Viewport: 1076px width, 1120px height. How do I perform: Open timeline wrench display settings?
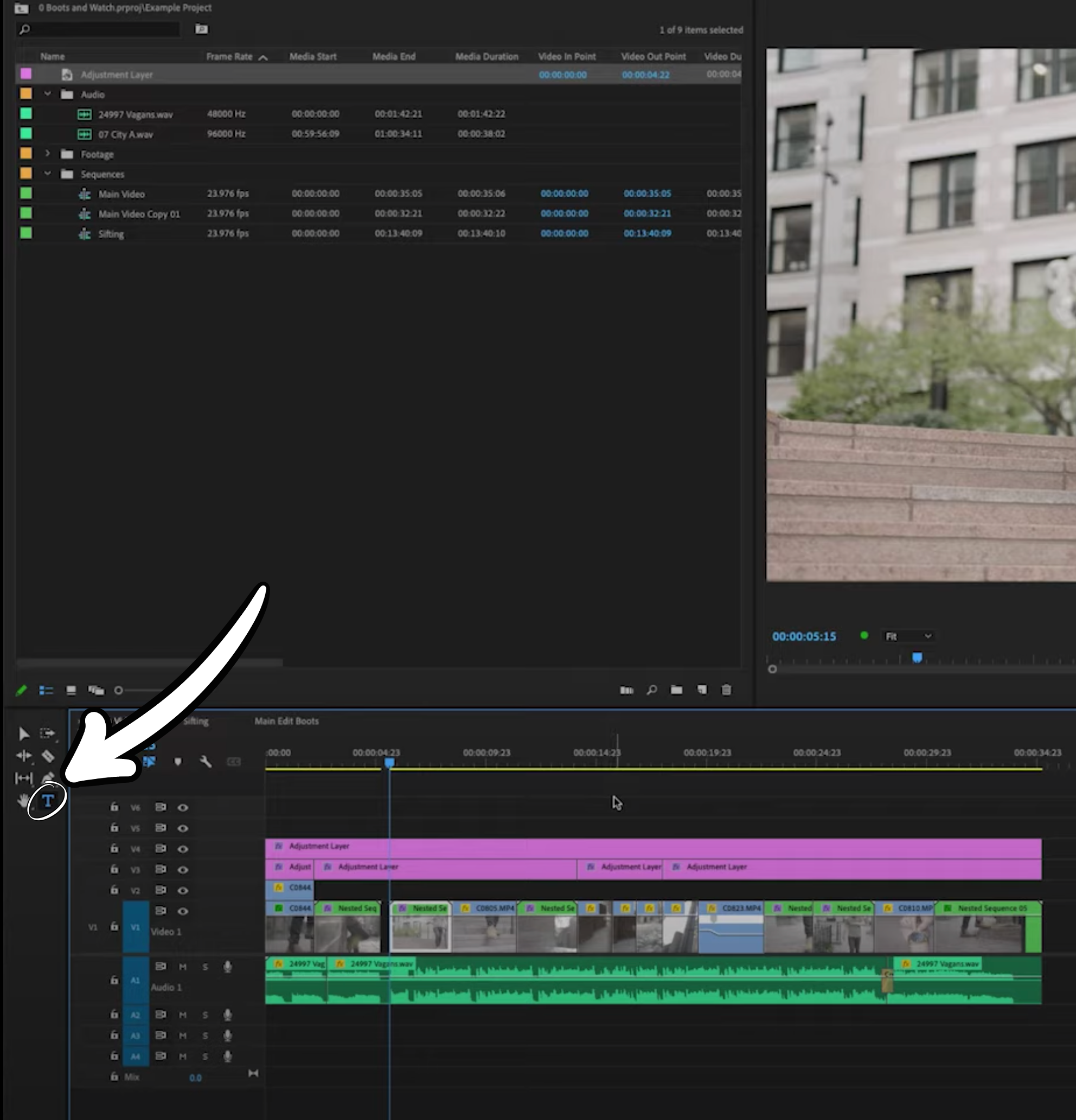click(206, 762)
